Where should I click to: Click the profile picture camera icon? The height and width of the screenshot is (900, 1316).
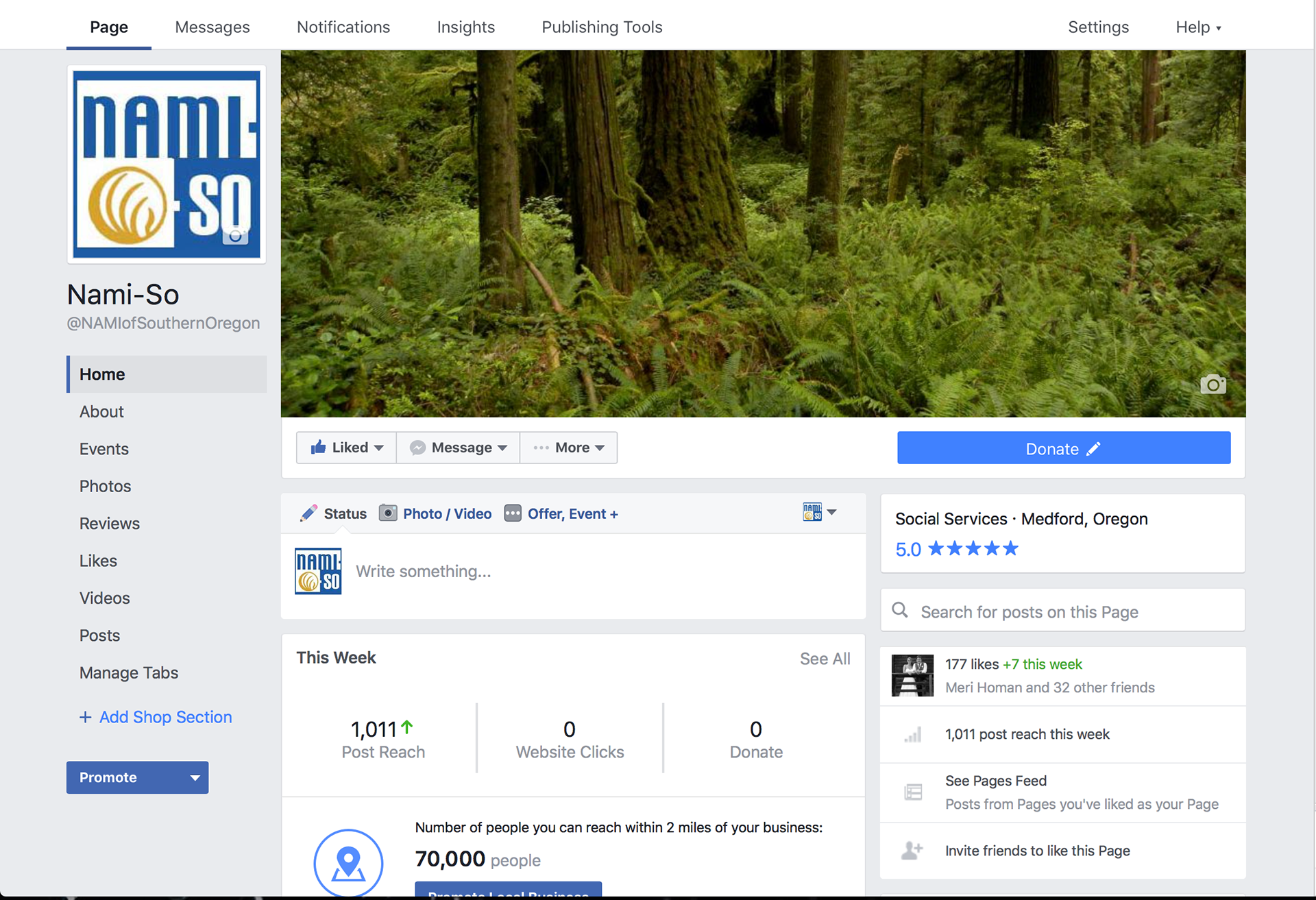(235, 236)
